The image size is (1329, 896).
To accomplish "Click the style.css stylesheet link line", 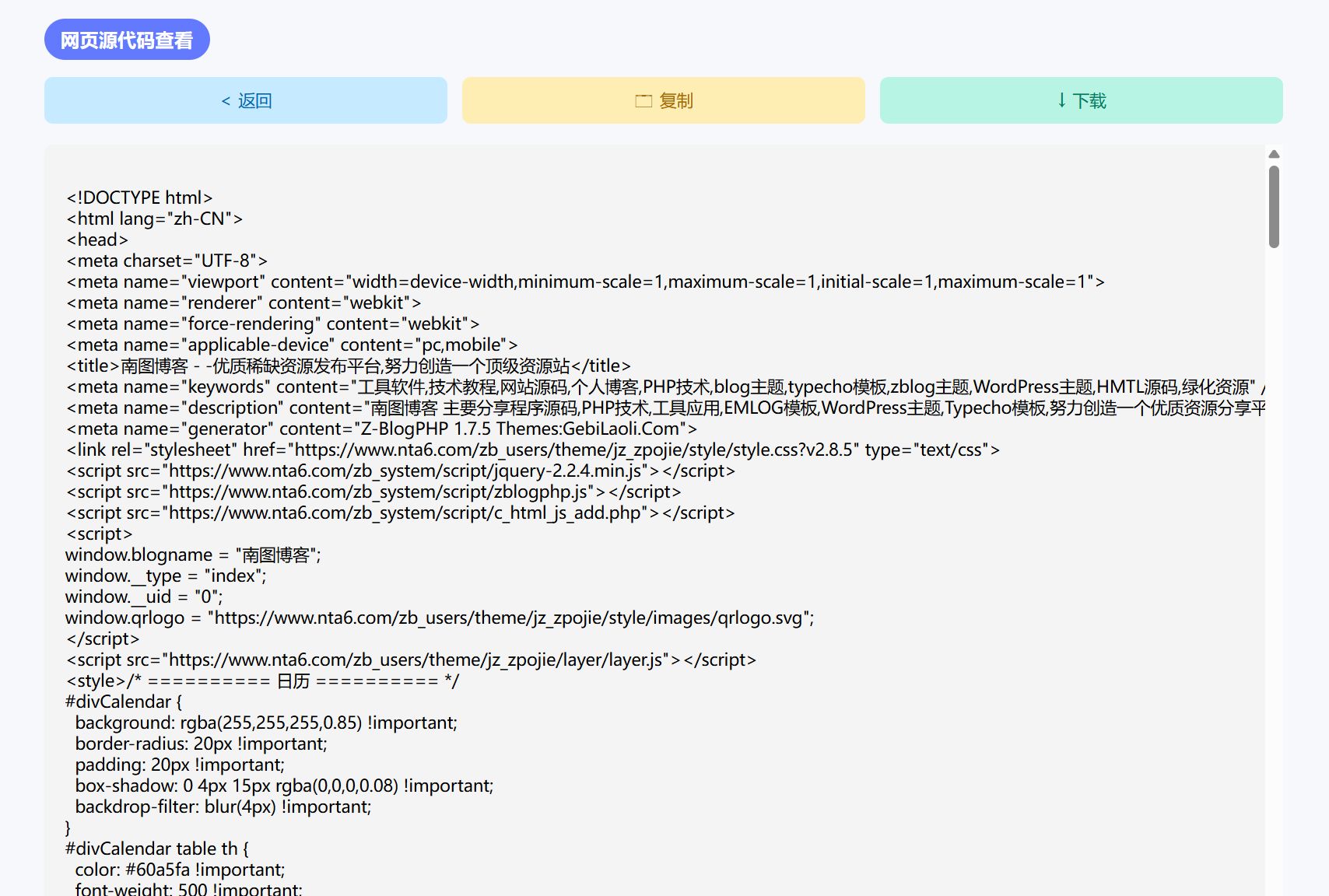I will coord(533,450).
